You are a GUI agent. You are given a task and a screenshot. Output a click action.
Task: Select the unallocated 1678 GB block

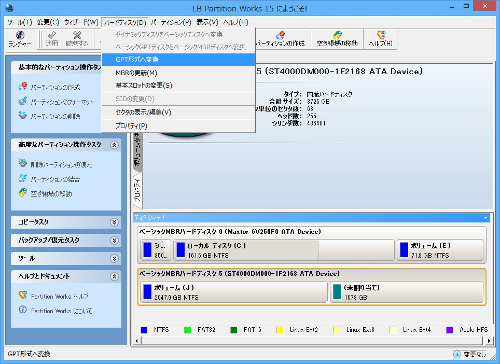pos(407,292)
